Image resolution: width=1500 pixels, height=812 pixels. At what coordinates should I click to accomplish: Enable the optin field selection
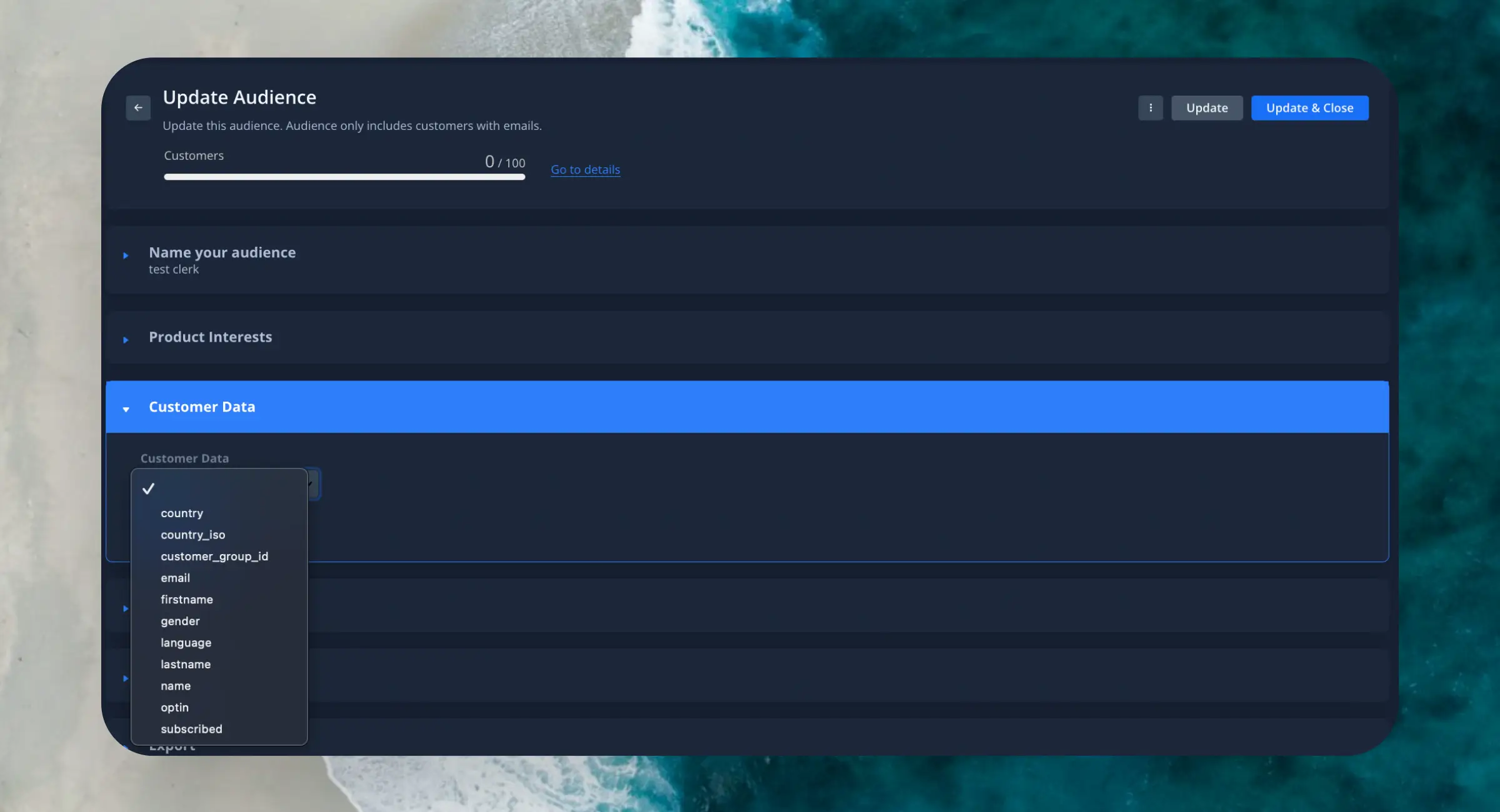[175, 707]
